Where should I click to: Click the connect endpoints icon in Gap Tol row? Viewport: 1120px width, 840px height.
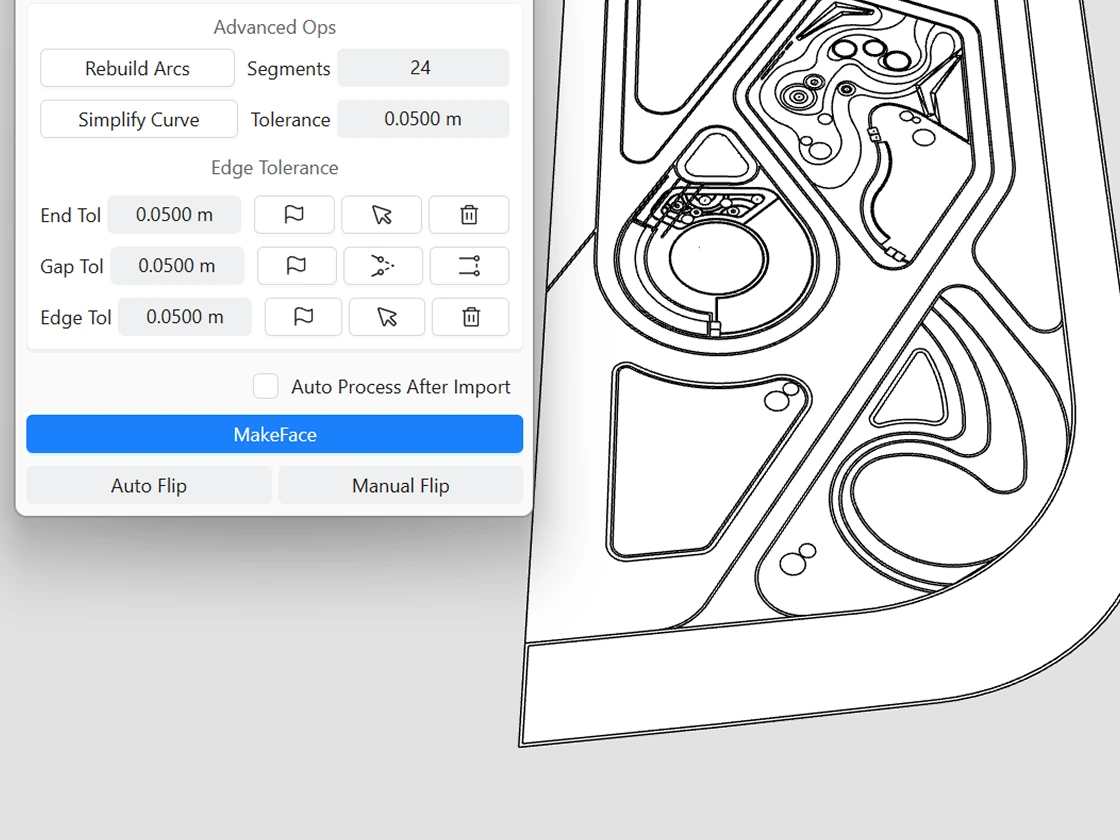[x=469, y=266]
